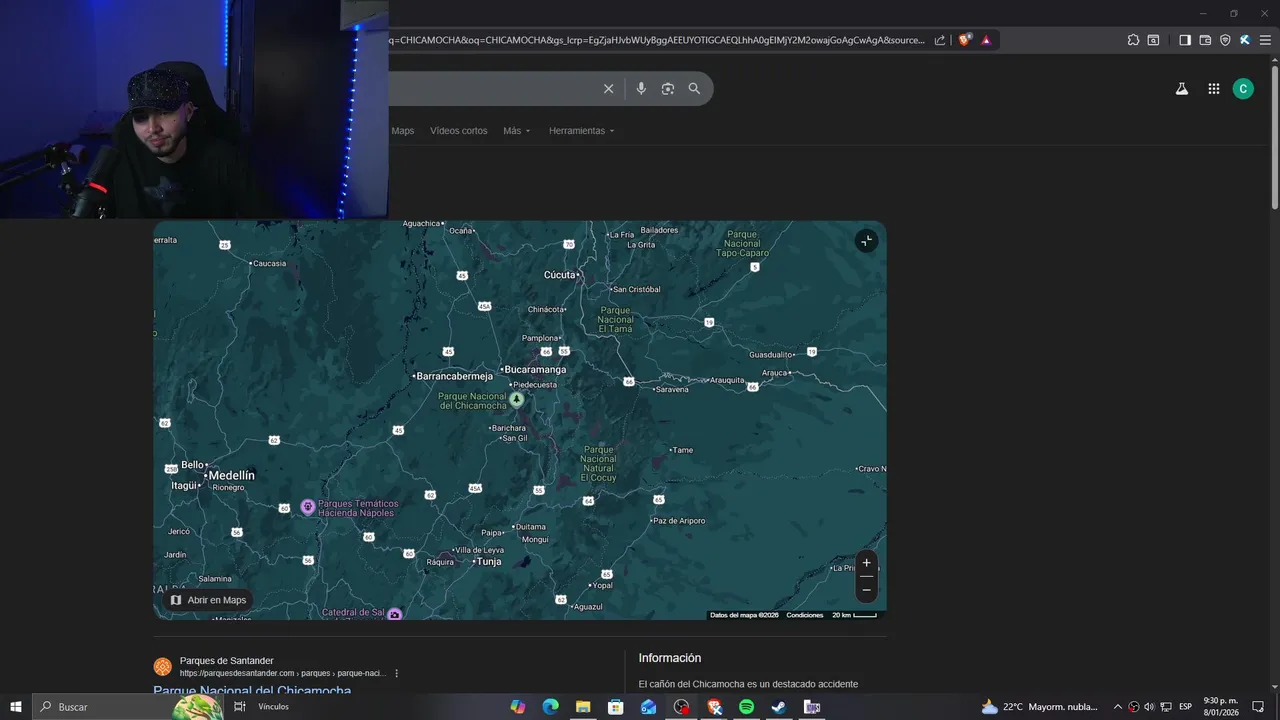Click Bucaramanga city label on map
The image size is (1280, 720).
(535, 369)
